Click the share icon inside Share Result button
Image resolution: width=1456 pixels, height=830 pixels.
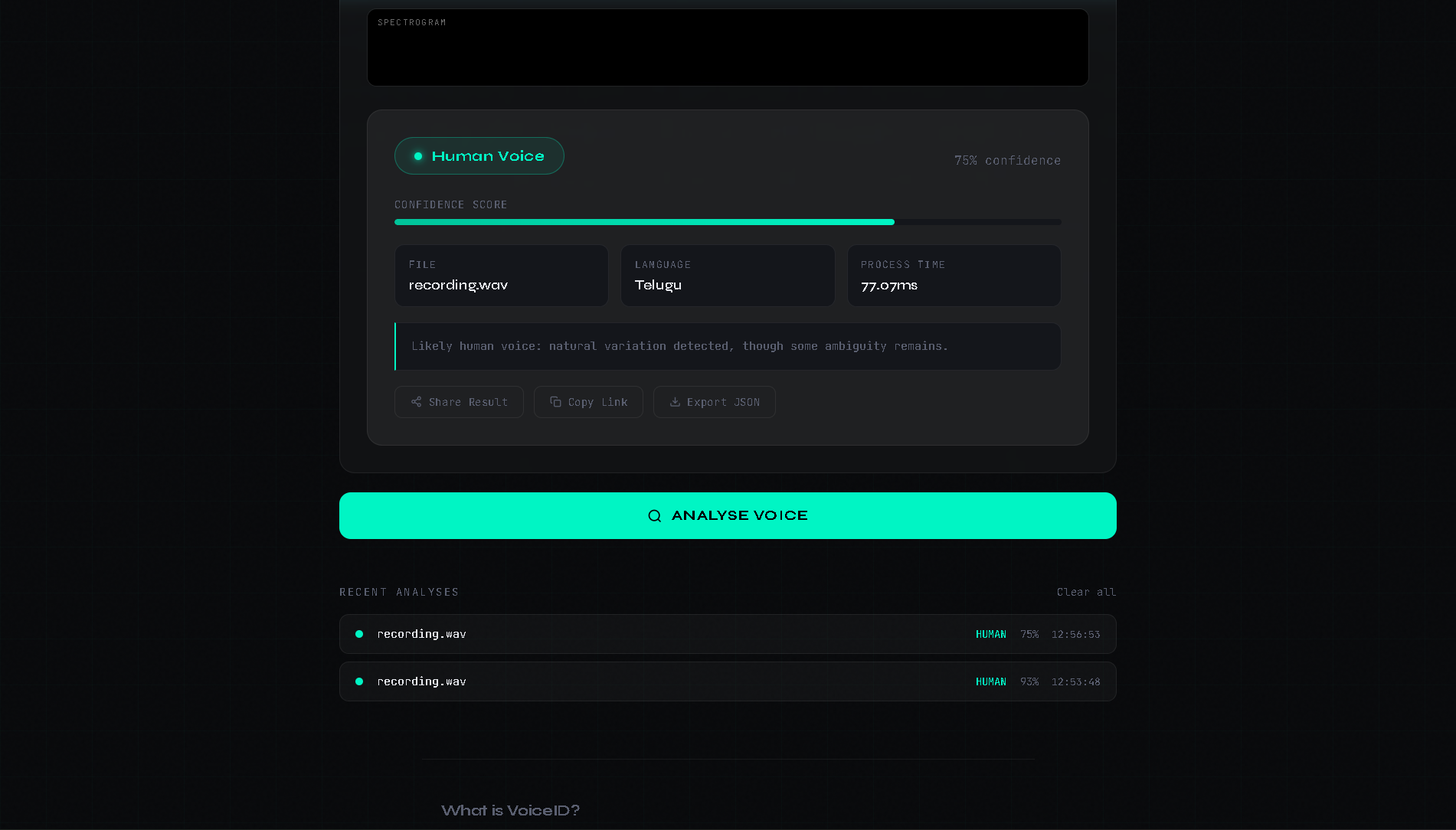pyautogui.click(x=417, y=402)
